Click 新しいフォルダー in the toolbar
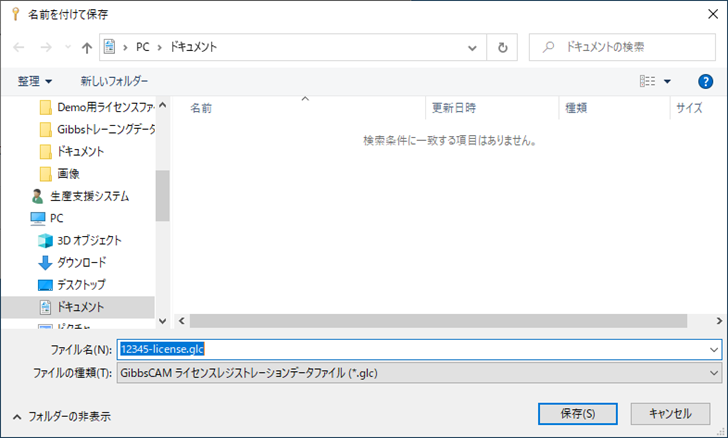The width and height of the screenshot is (728, 438). tap(114, 80)
